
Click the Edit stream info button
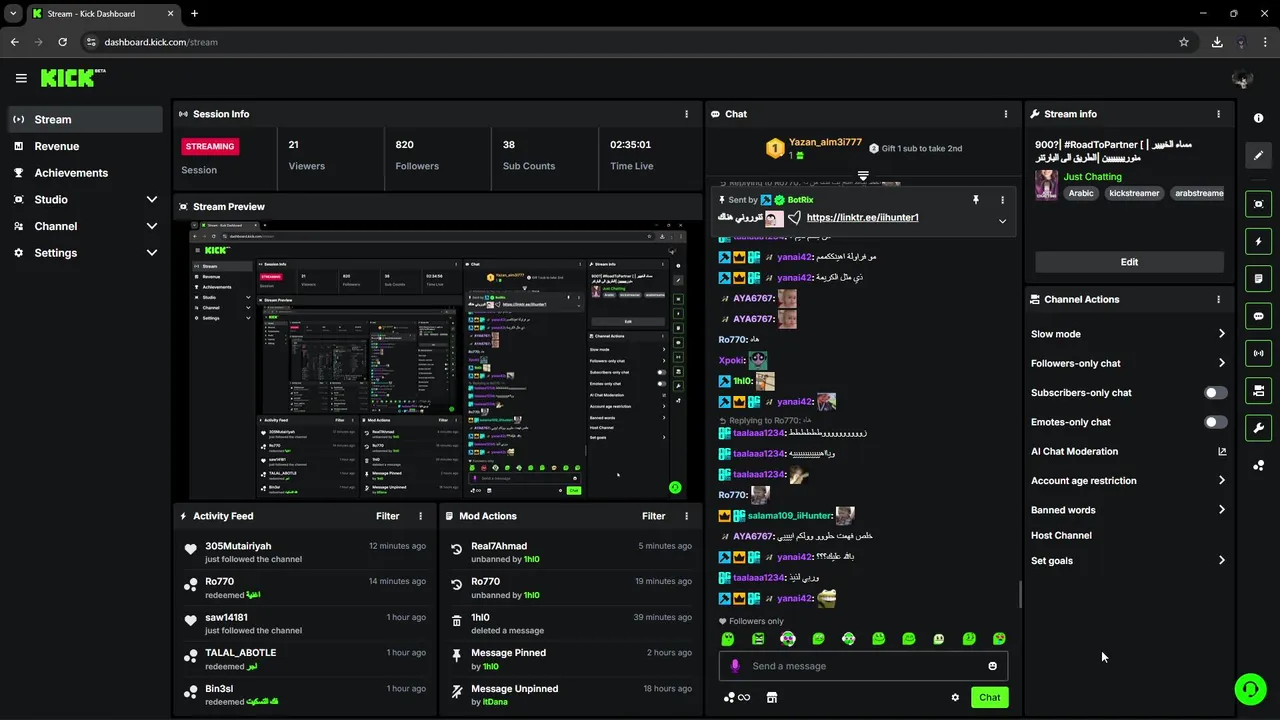[1129, 262]
